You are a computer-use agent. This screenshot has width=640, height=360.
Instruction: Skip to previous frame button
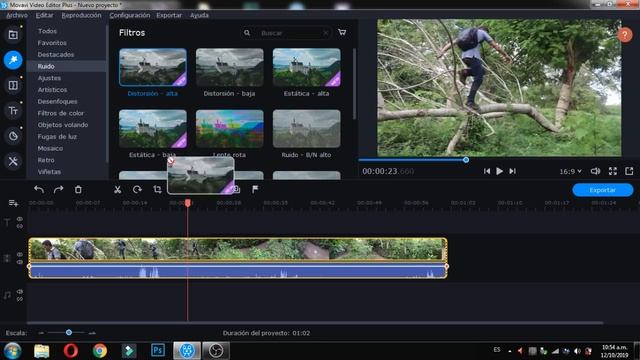[487, 171]
